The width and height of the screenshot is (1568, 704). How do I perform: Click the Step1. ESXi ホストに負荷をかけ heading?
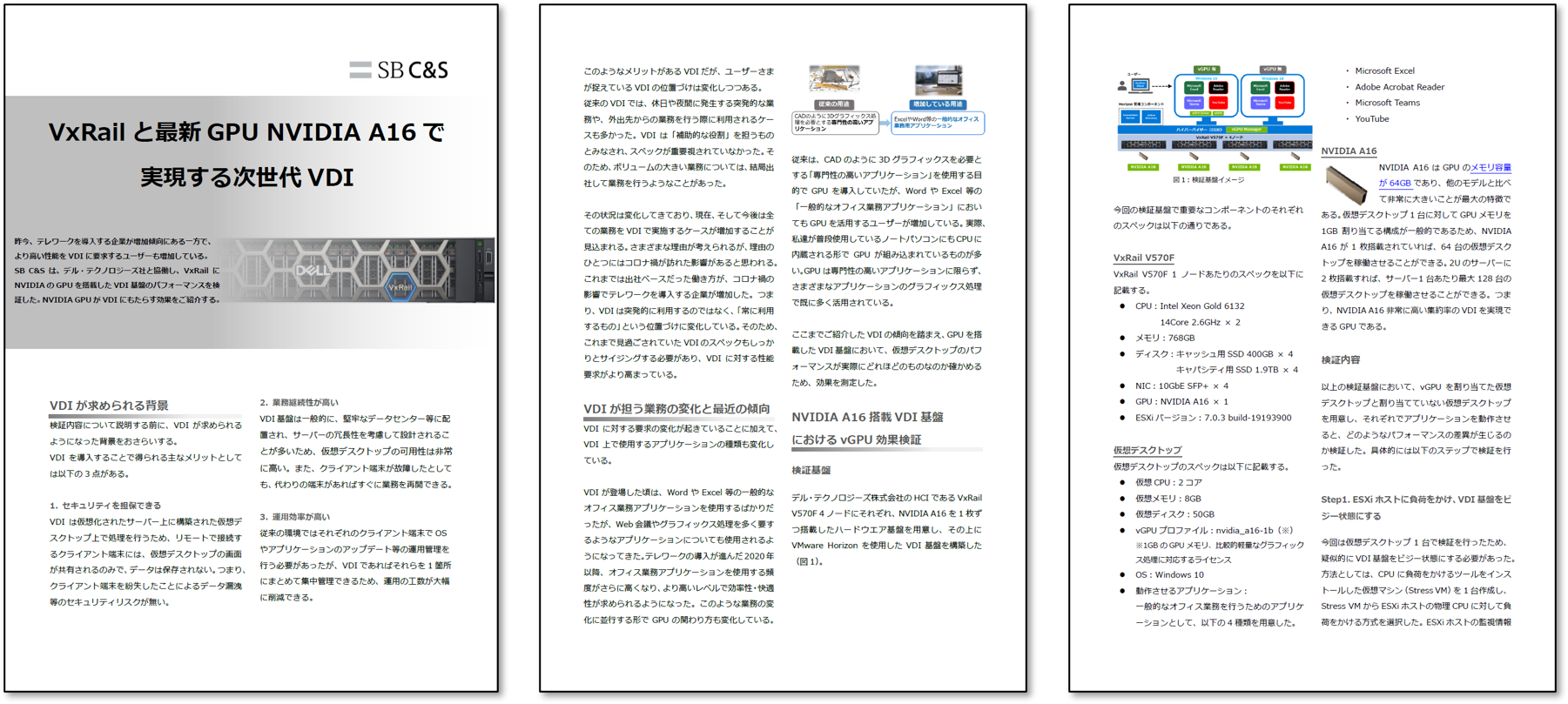point(1417,507)
